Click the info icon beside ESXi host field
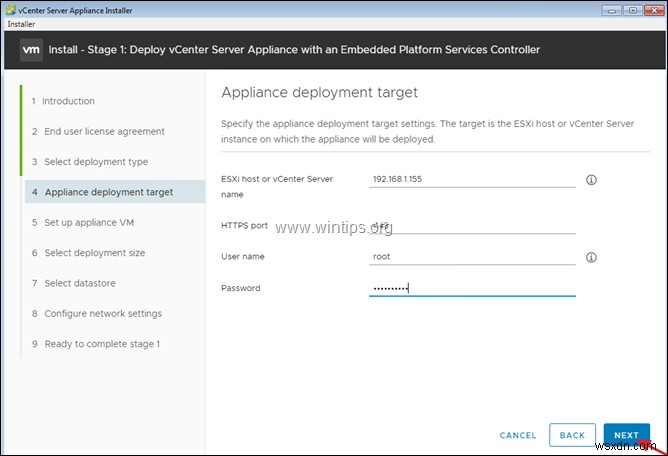This screenshot has height=456, width=668. [591, 180]
